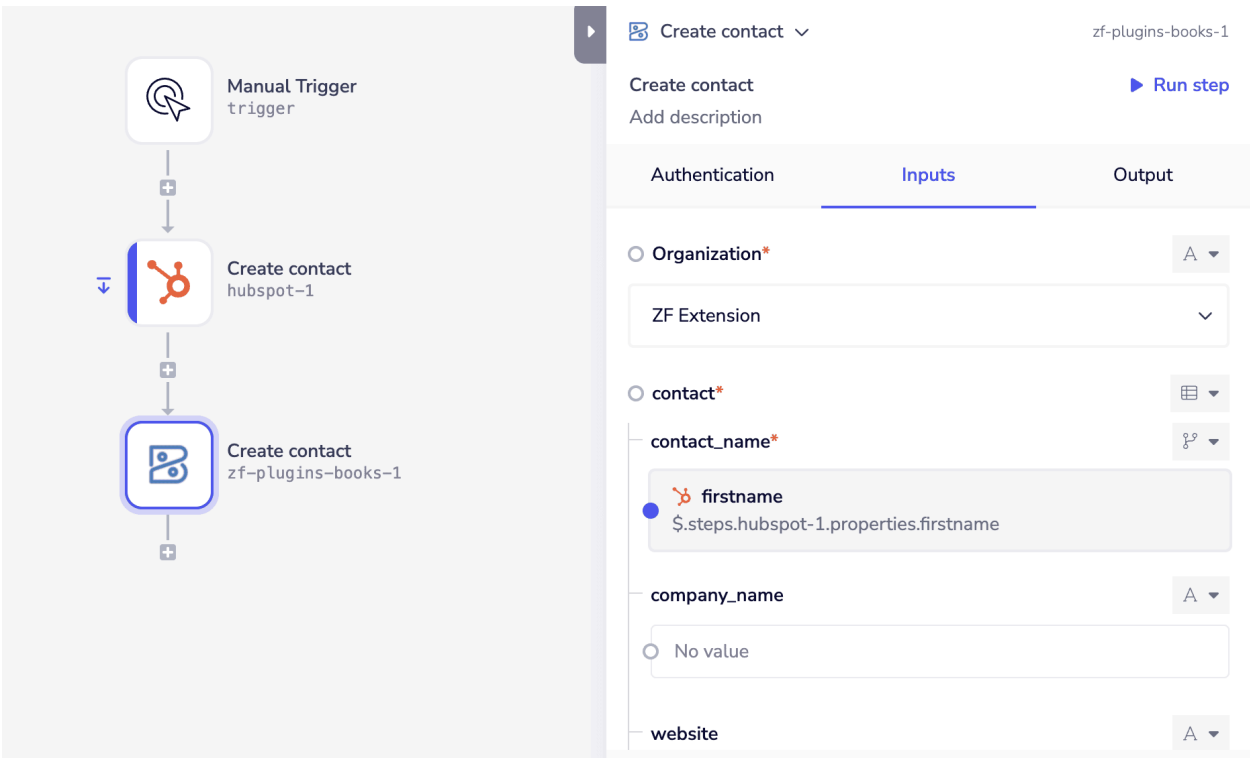Screen dimensions: 1250x768
Task: Open the contact_name branch type dropdown
Action: [x=1200, y=442]
